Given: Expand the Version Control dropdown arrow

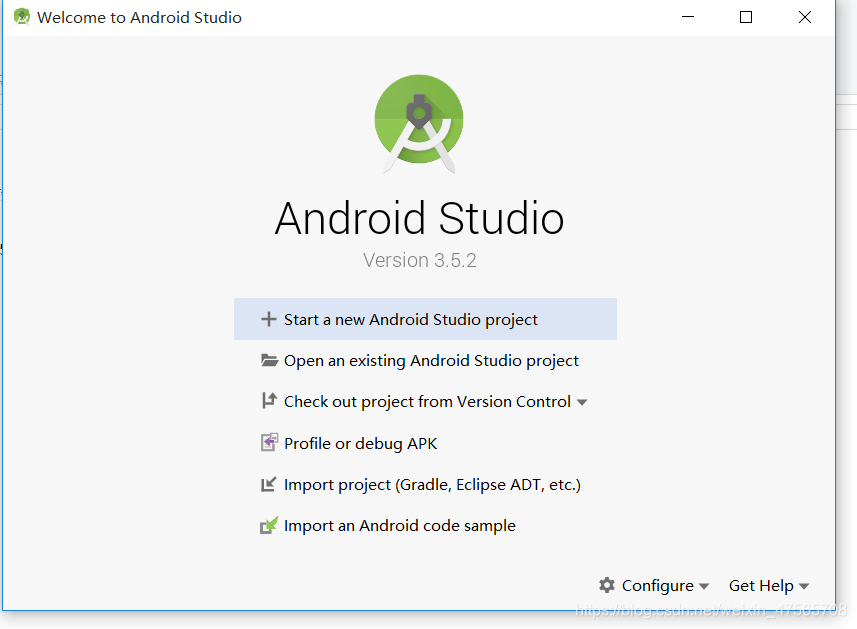Looking at the screenshot, I should pos(582,403).
